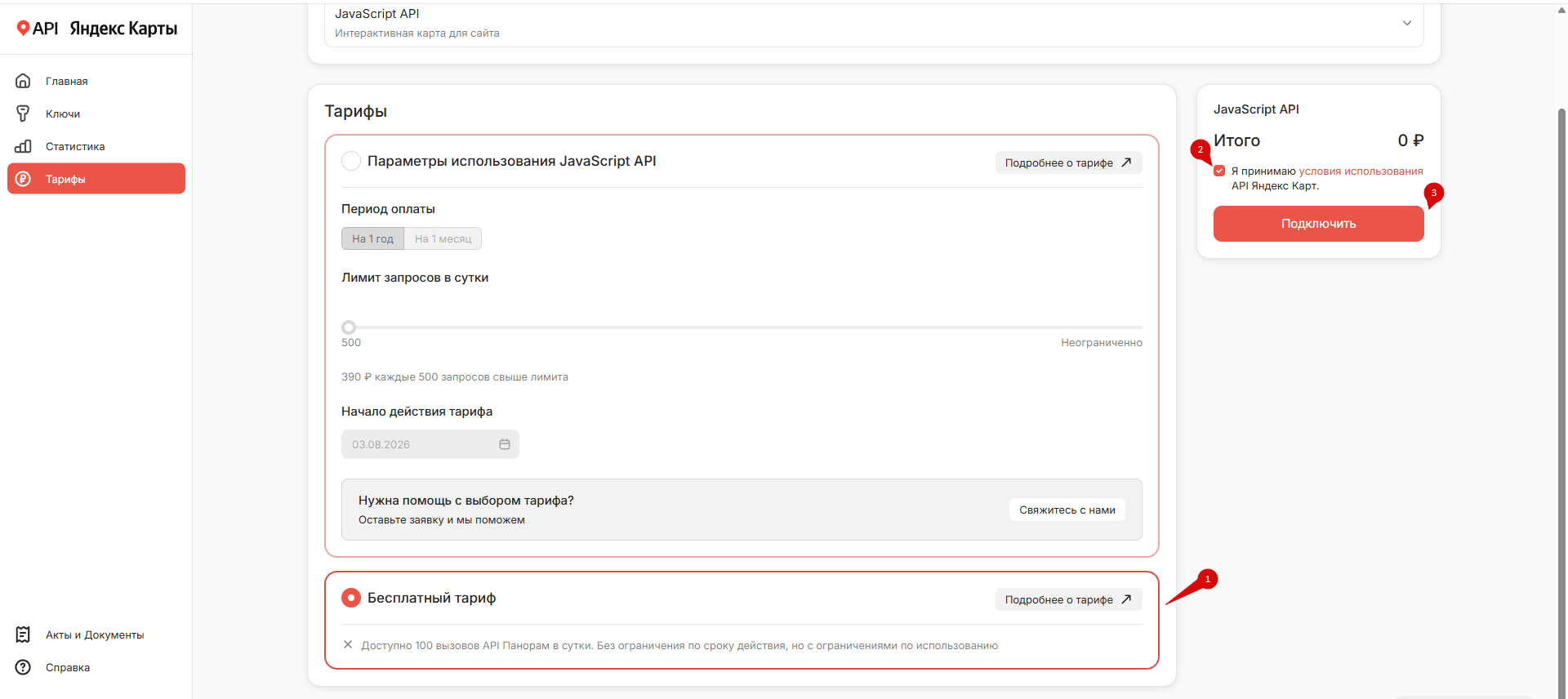Select the Параметры использования JavaScript API radio button

pyautogui.click(x=351, y=161)
